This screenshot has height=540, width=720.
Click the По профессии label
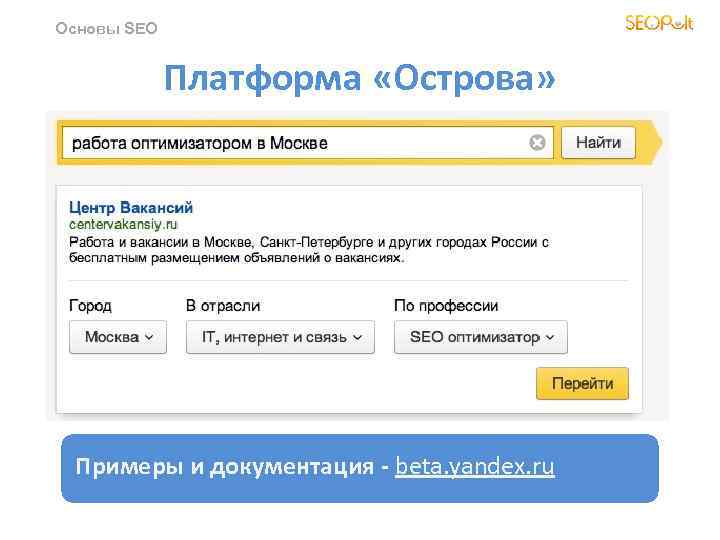coord(446,306)
